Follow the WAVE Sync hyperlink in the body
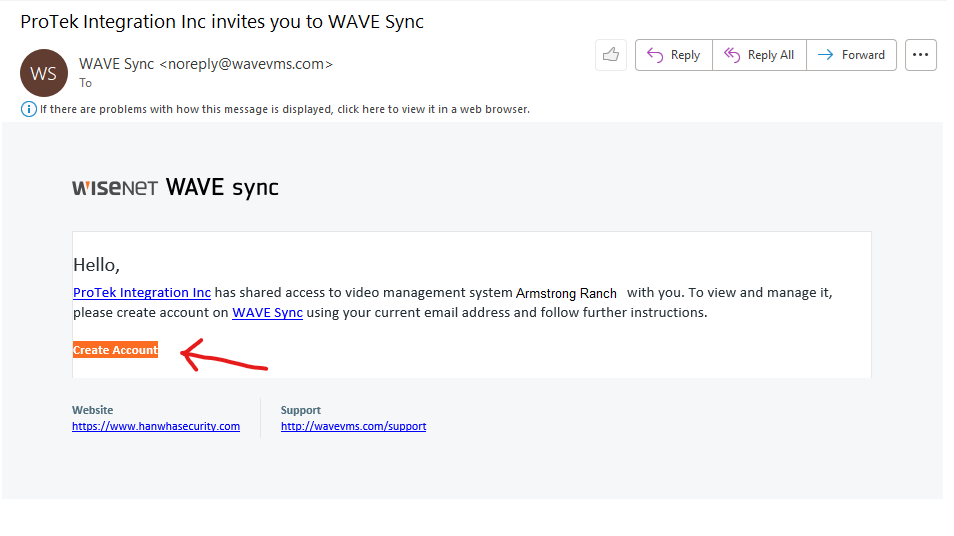The width and height of the screenshot is (954, 536). (x=267, y=313)
